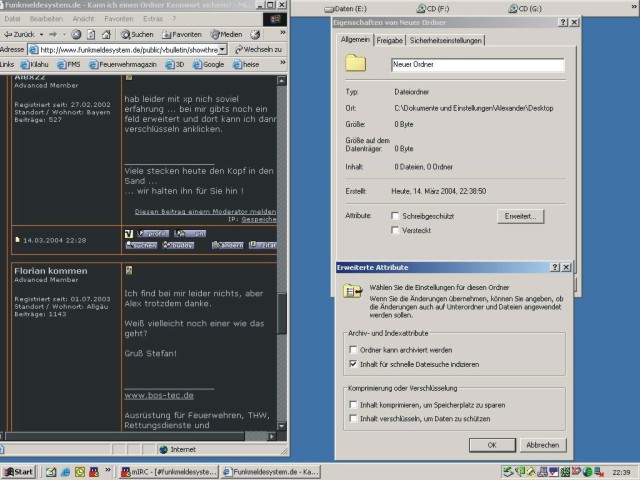Click the Erweitert... button
The height and width of the screenshot is (480, 640).
[519, 215]
